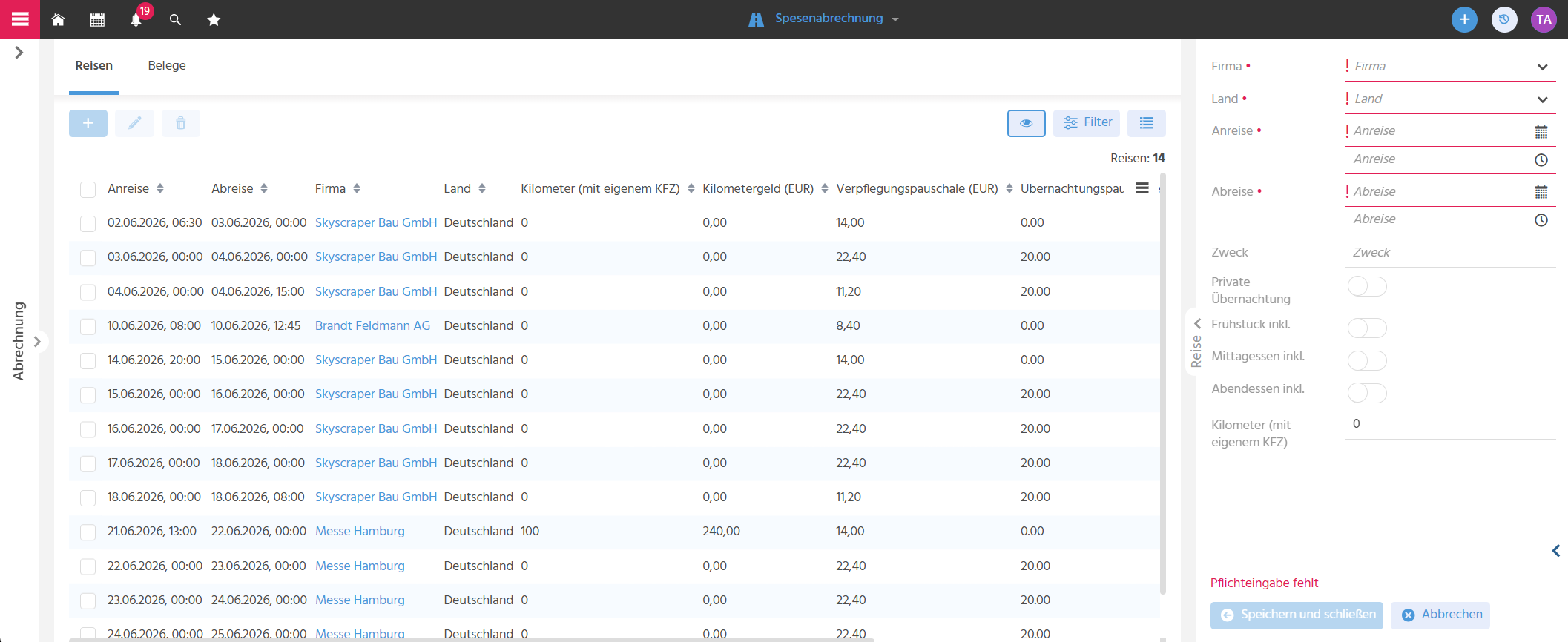1568x642 pixels.
Task: Open clock picker for Anreise time
Action: coord(1541,160)
